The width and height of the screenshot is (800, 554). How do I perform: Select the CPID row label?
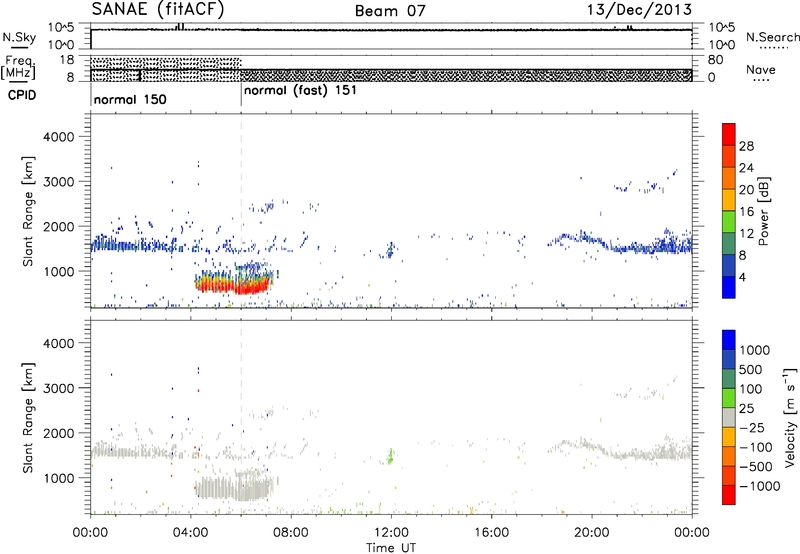pos(22,95)
